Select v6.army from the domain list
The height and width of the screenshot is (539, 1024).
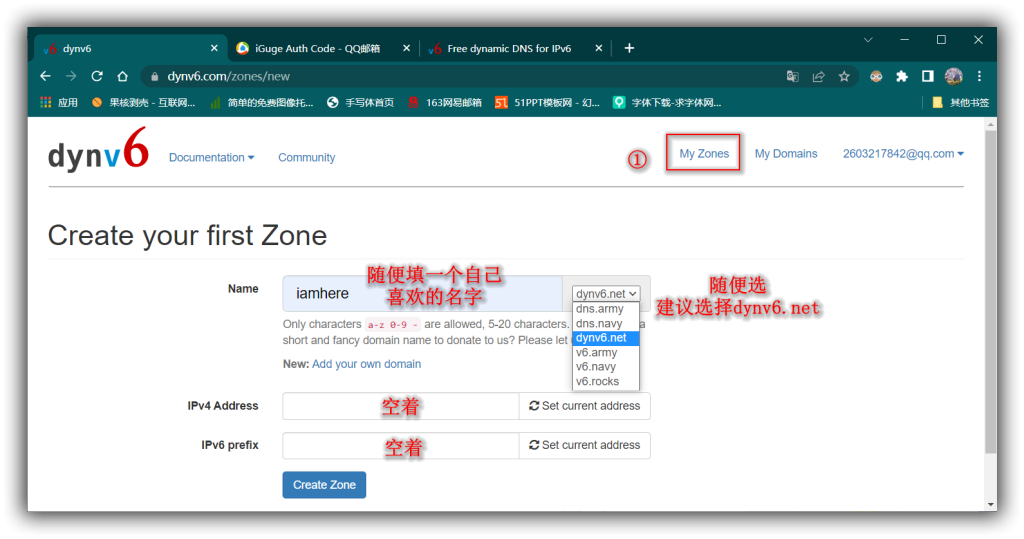605,352
